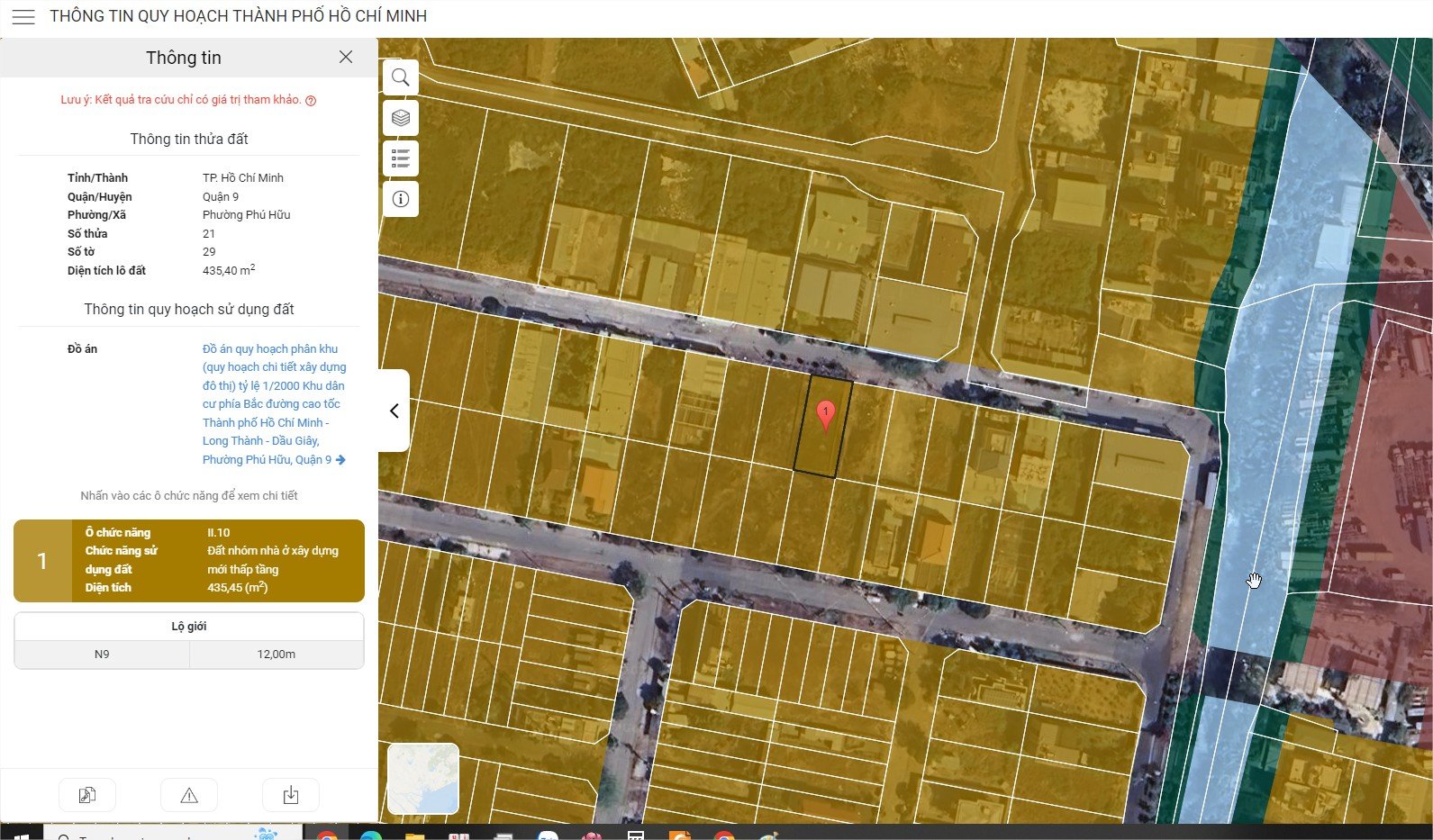Click the red location marker pin
The image size is (1433, 840).
pos(825,416)
